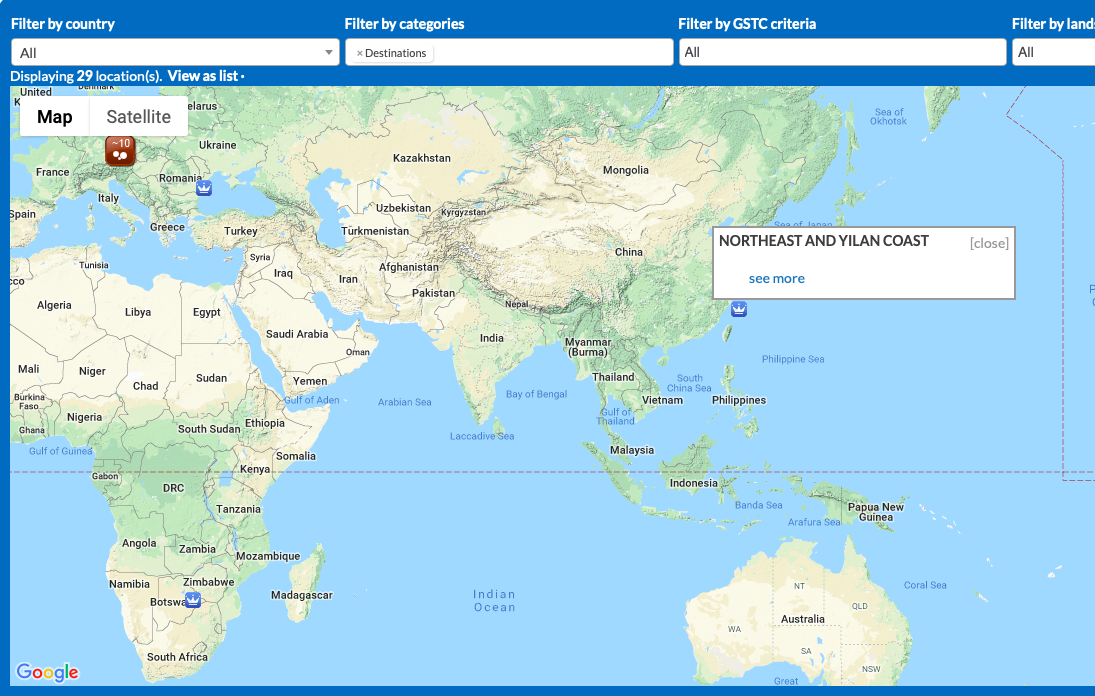Click the Afghanistan label on the map
The height and width of the screenshot is (696, 1095).
click(x=409, y=267)
